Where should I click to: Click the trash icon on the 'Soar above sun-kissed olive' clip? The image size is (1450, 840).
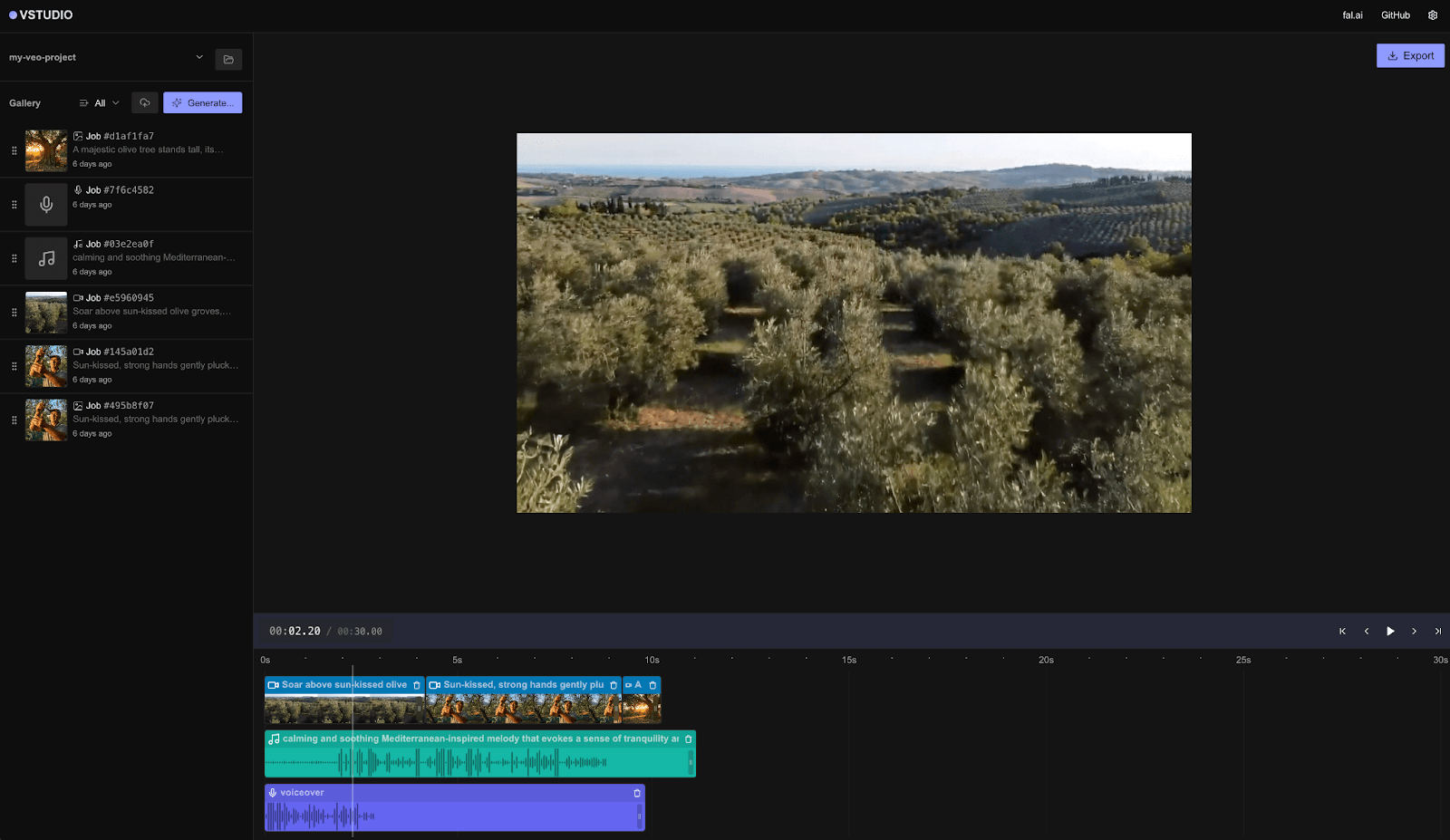click(416, 685)
